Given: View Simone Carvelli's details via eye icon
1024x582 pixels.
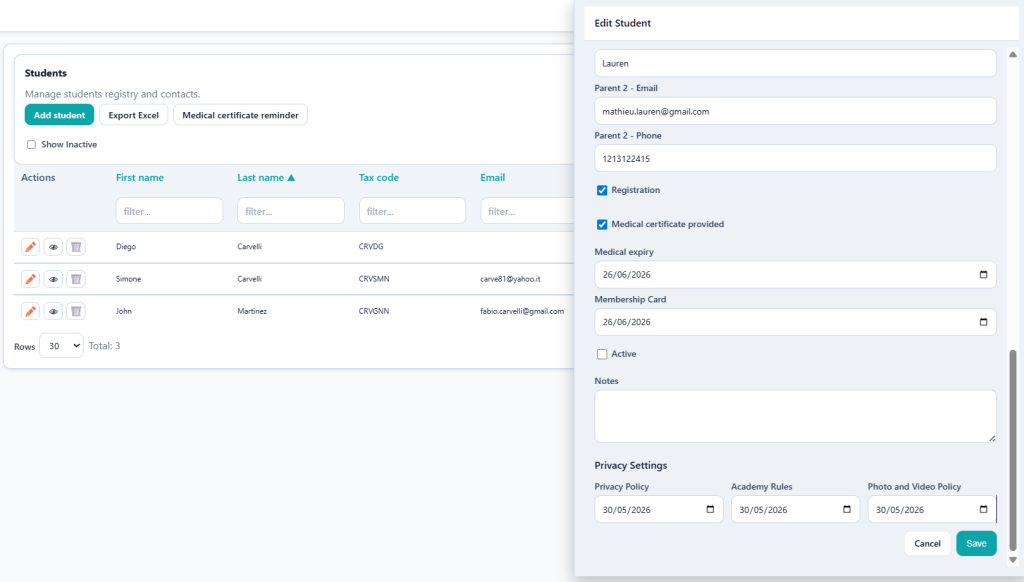Looking at the screenshot, I should point(52,279).
